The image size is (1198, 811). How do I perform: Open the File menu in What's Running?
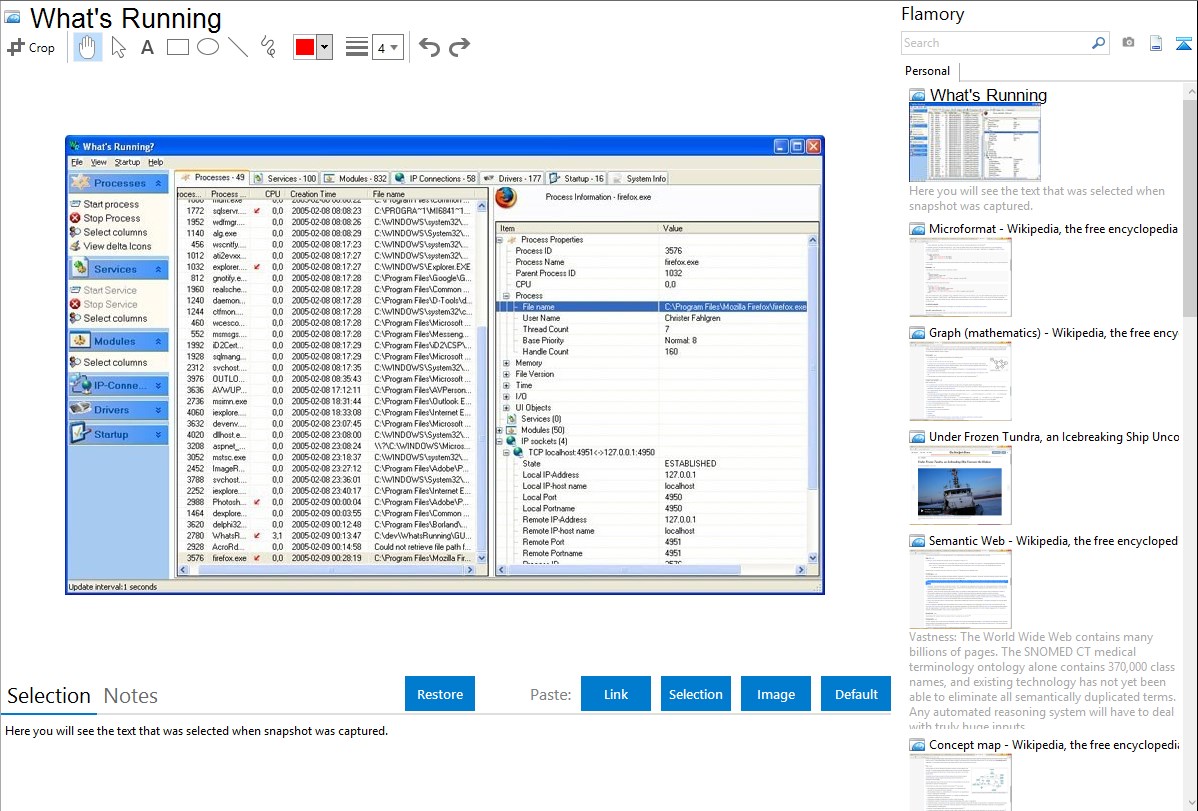pos(77,162)
